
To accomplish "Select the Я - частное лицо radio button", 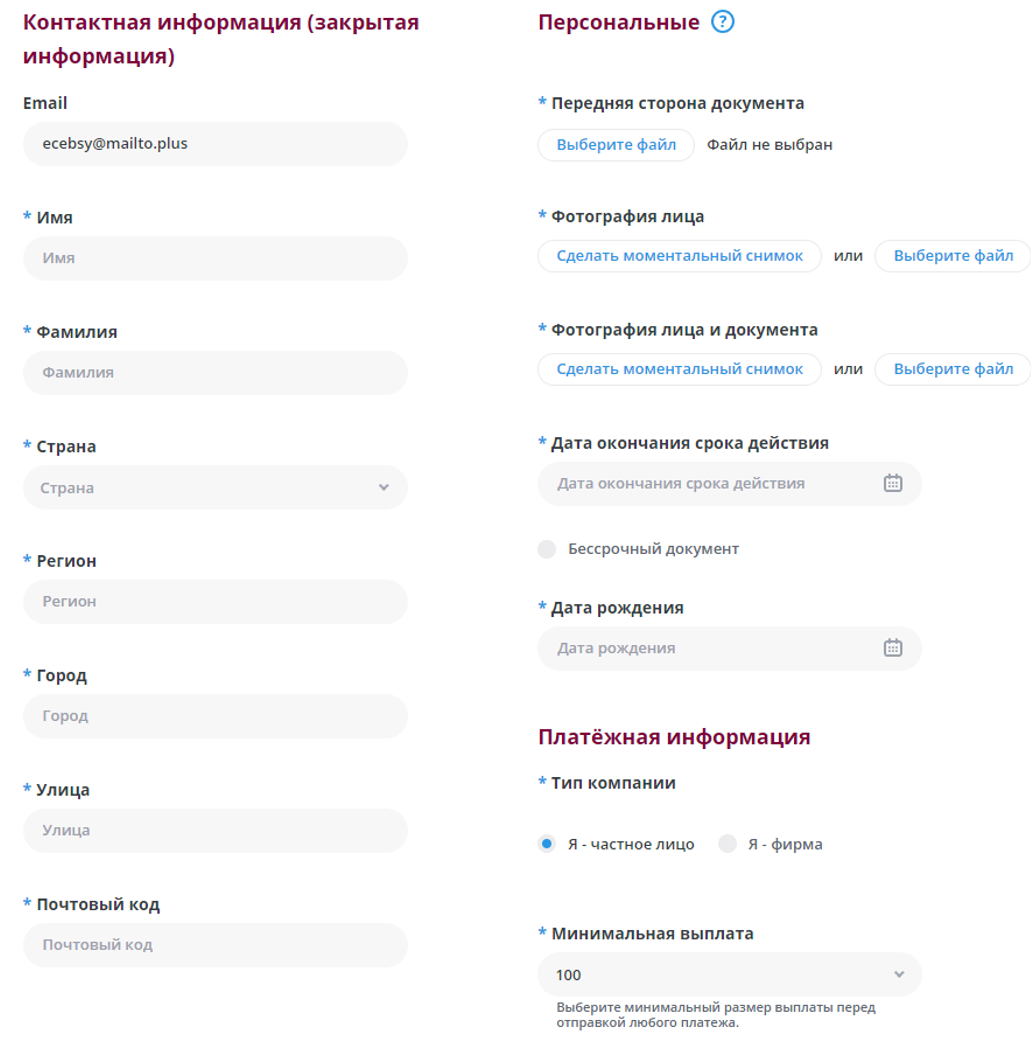I will (x=546, y=844).
